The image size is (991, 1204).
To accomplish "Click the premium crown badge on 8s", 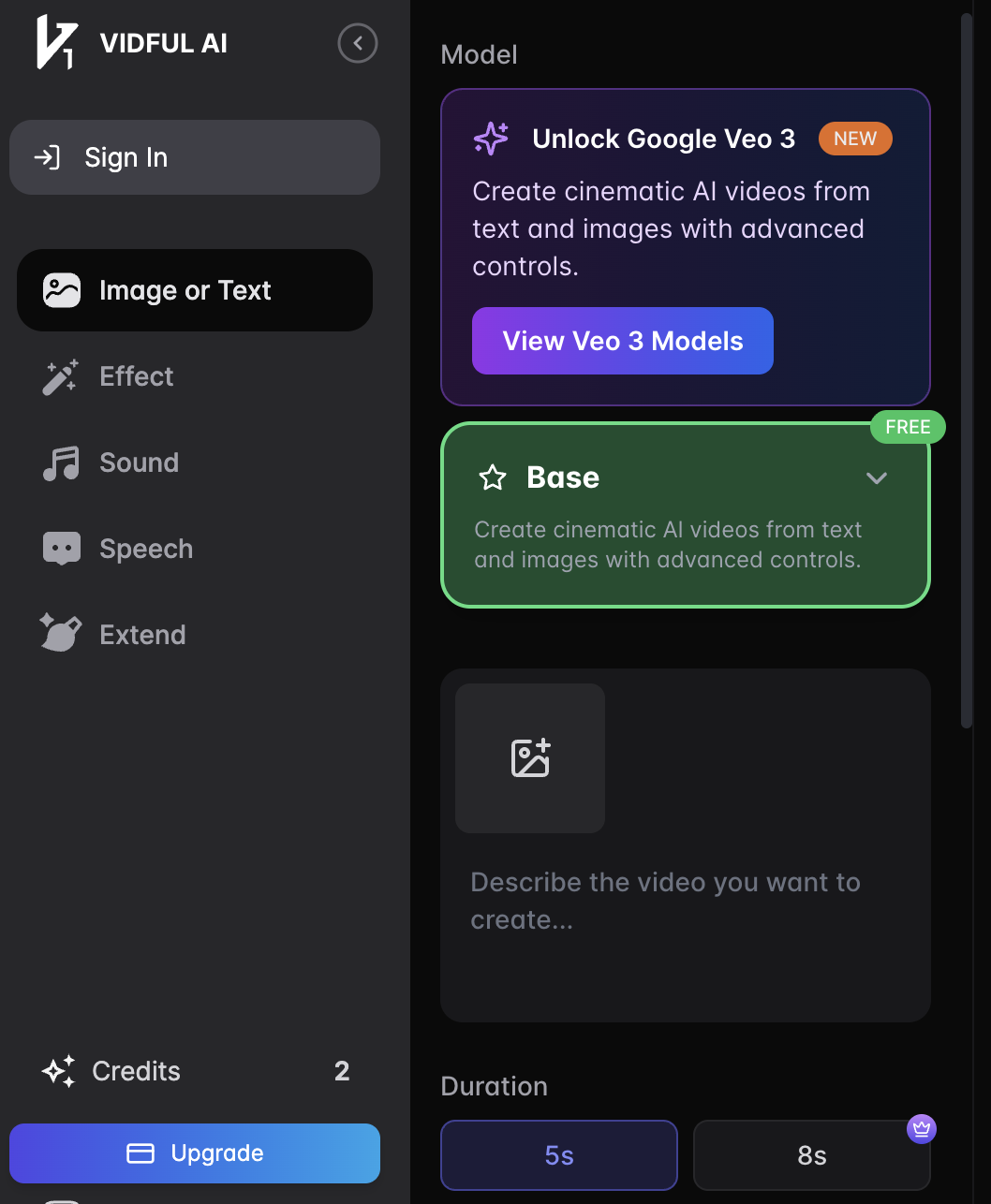I will pyautogui.click(x=922, y=1129).
